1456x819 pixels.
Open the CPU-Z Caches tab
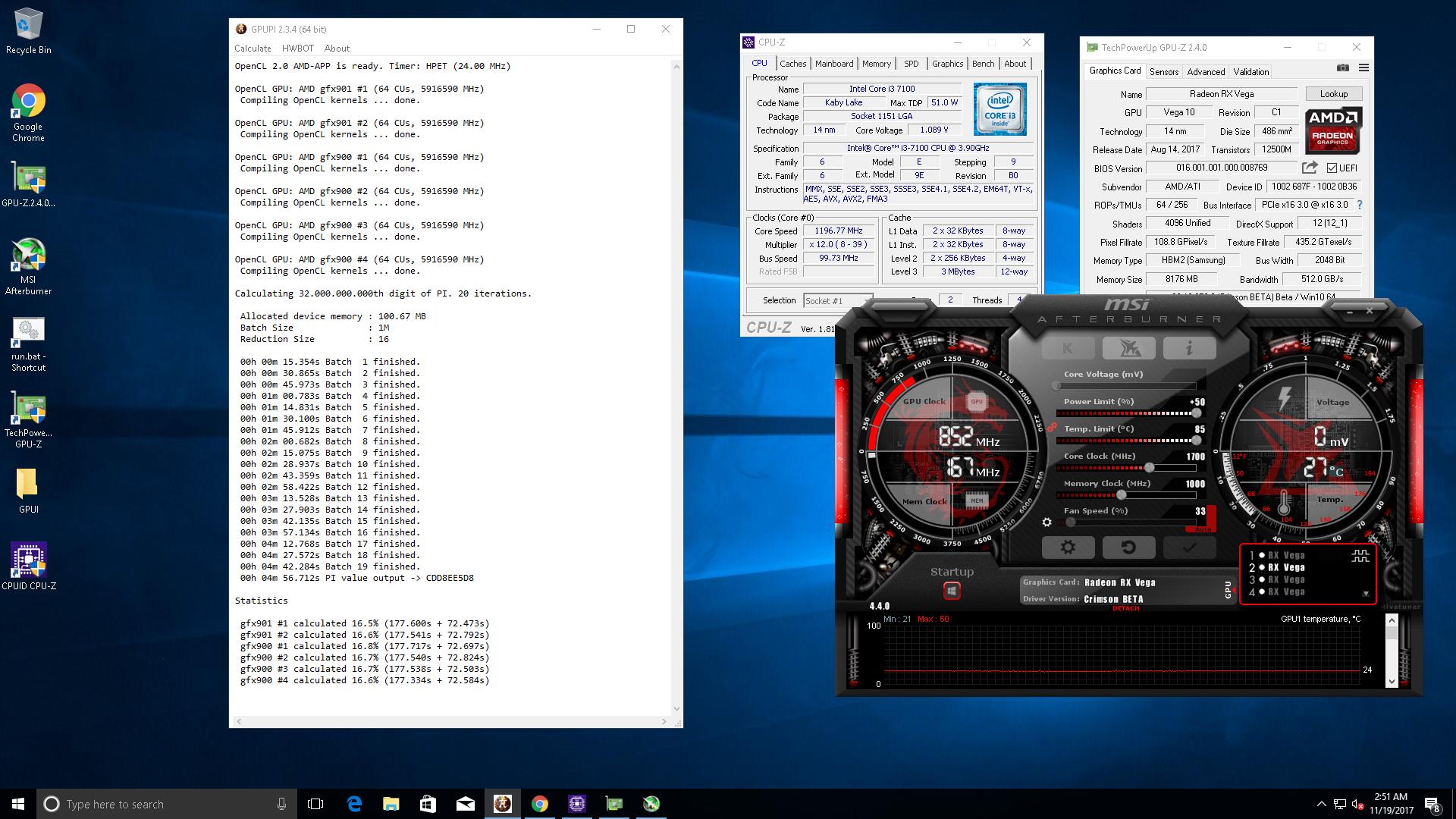coord(793,64)
